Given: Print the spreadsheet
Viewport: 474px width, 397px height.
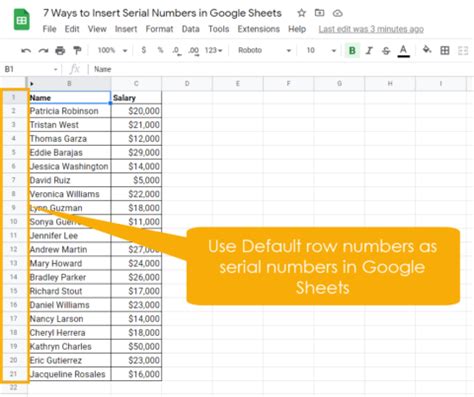Looking at the screenshot, I should (x=60, y=51).
